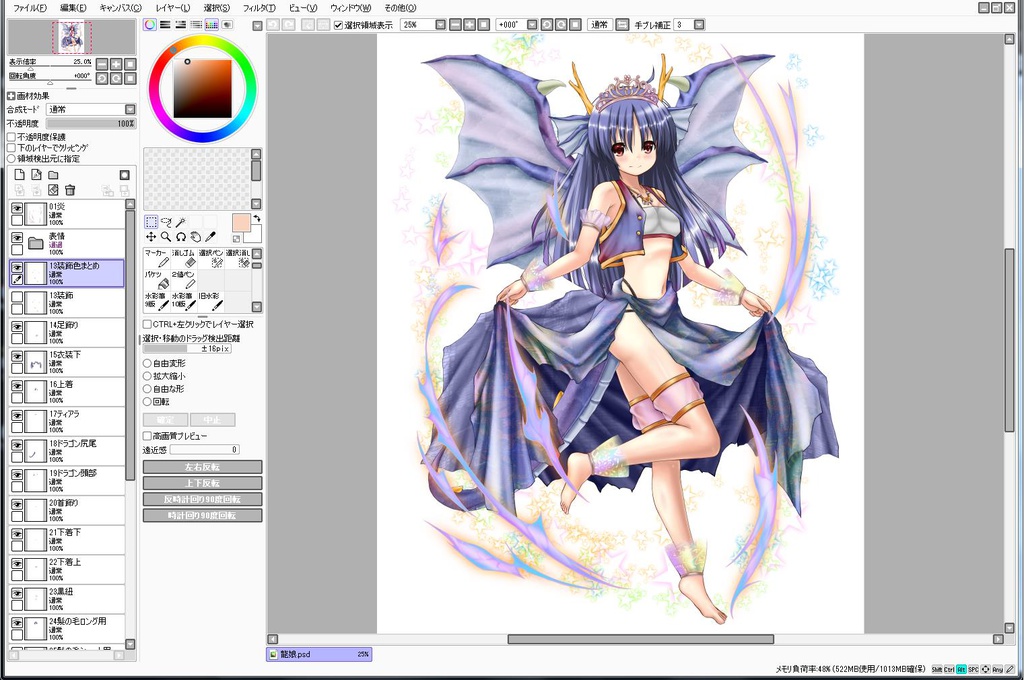Delete the selected layer with trash icon
The width and height of the screenshot is (1024, 680).
[x=71, y=190]
